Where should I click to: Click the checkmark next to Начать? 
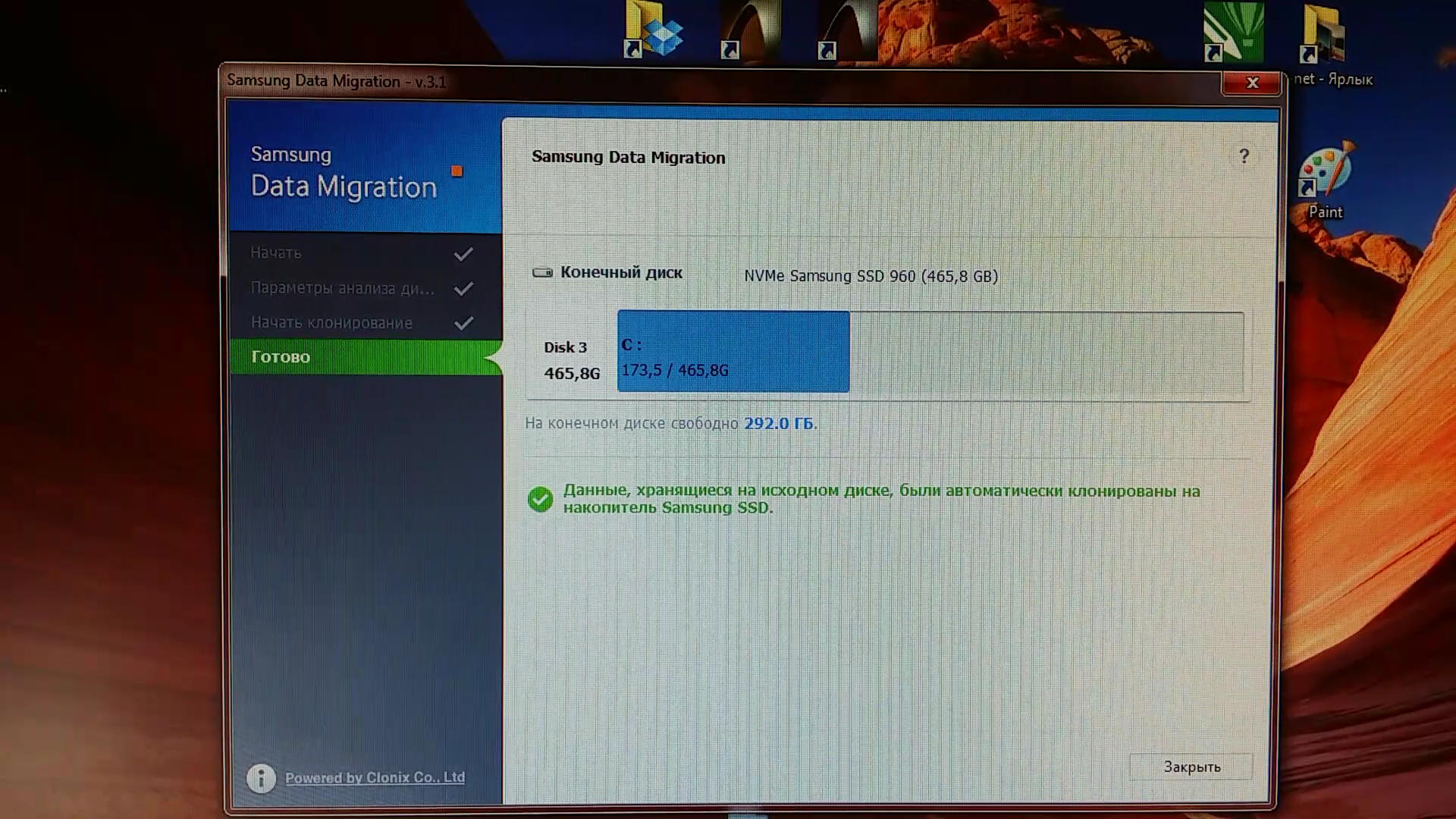click(x=463, y=254)
